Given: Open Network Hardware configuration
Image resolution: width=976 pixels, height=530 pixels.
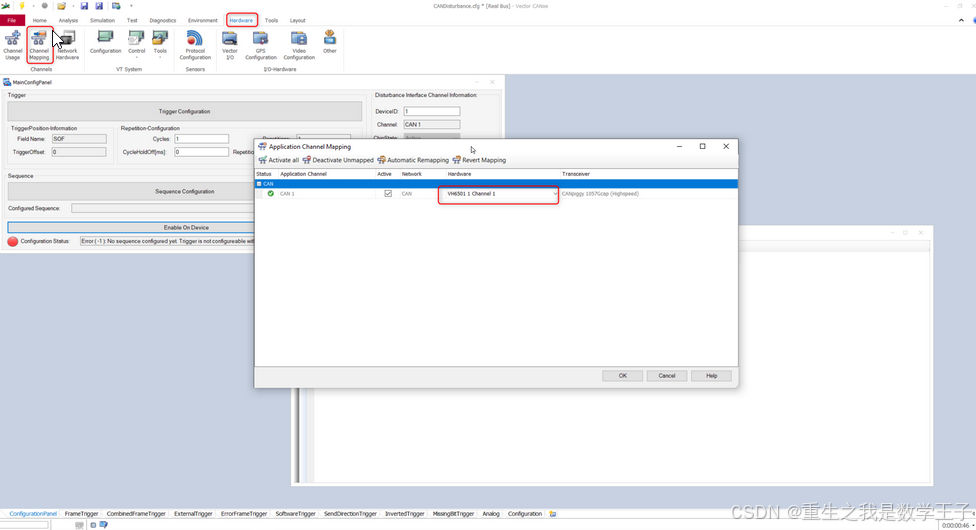Looking at the screenshot, I should tap(67, 45).
